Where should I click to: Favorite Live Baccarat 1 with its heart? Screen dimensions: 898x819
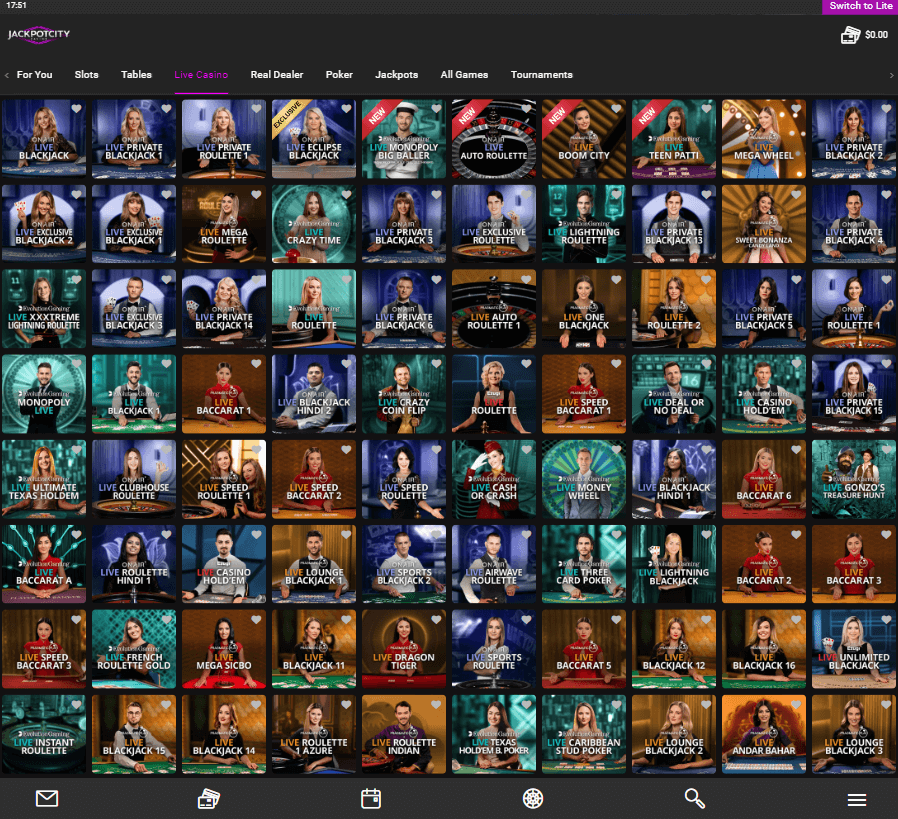(256, 364)
